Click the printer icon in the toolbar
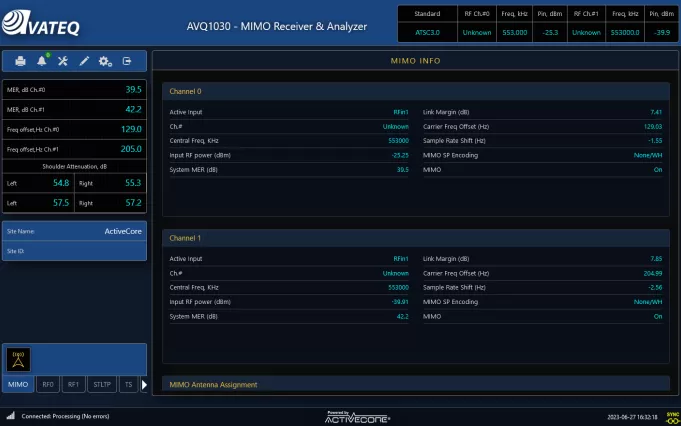 (20, 61)
